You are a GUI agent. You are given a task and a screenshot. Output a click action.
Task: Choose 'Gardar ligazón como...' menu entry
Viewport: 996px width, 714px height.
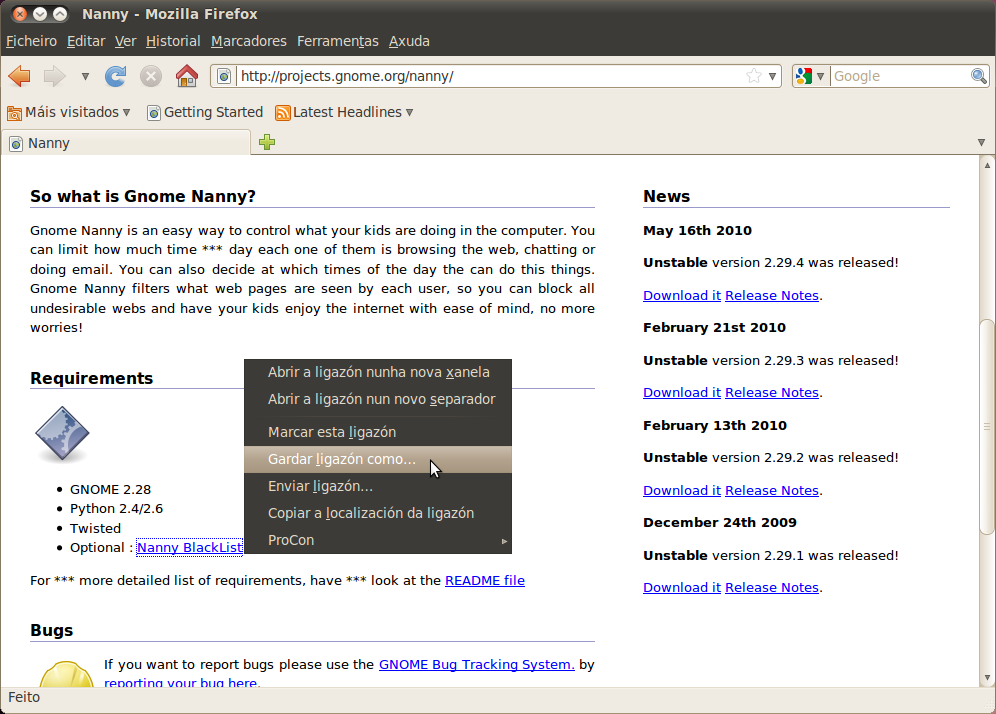pos(378,459)
